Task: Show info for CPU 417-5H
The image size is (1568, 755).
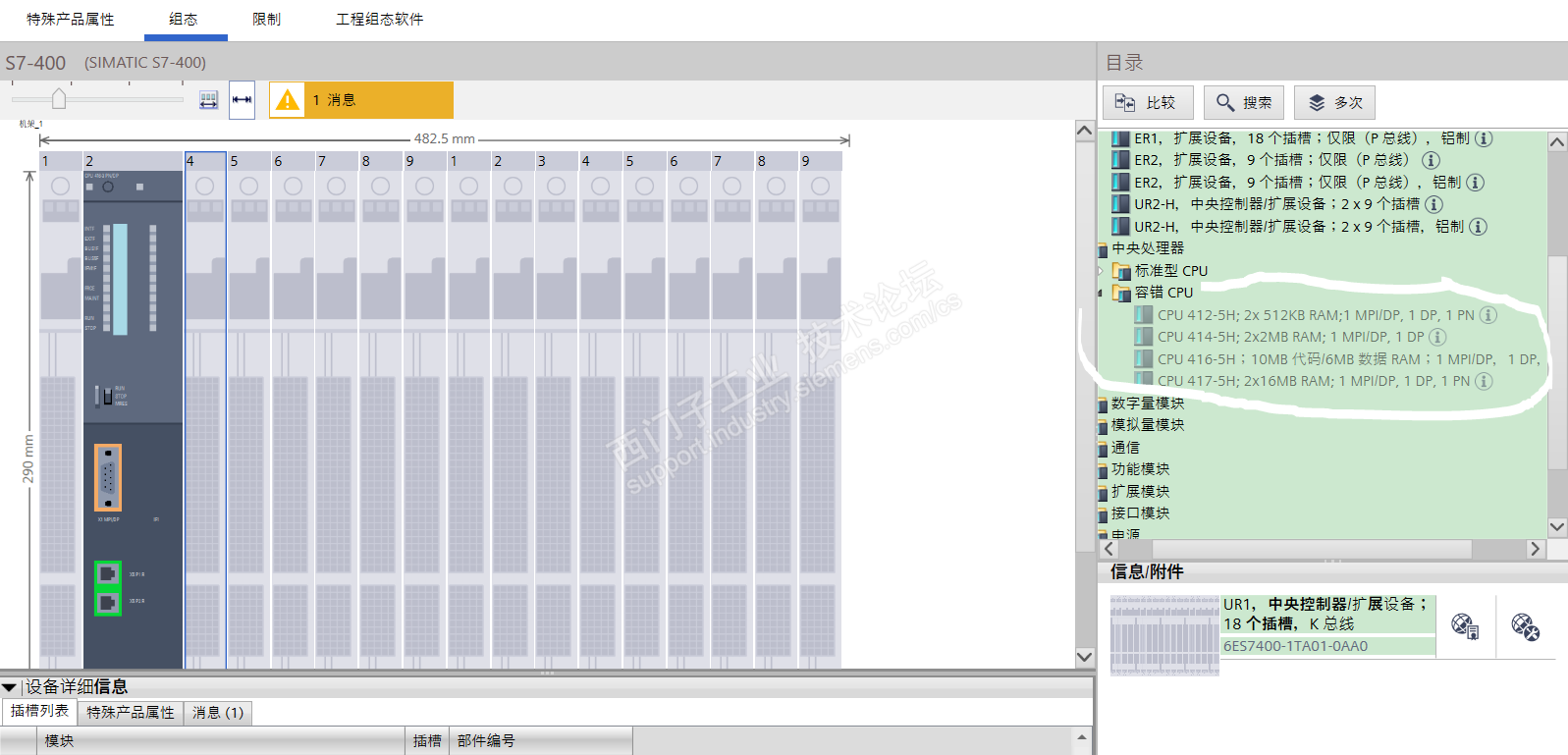Action: point(1484,381)
